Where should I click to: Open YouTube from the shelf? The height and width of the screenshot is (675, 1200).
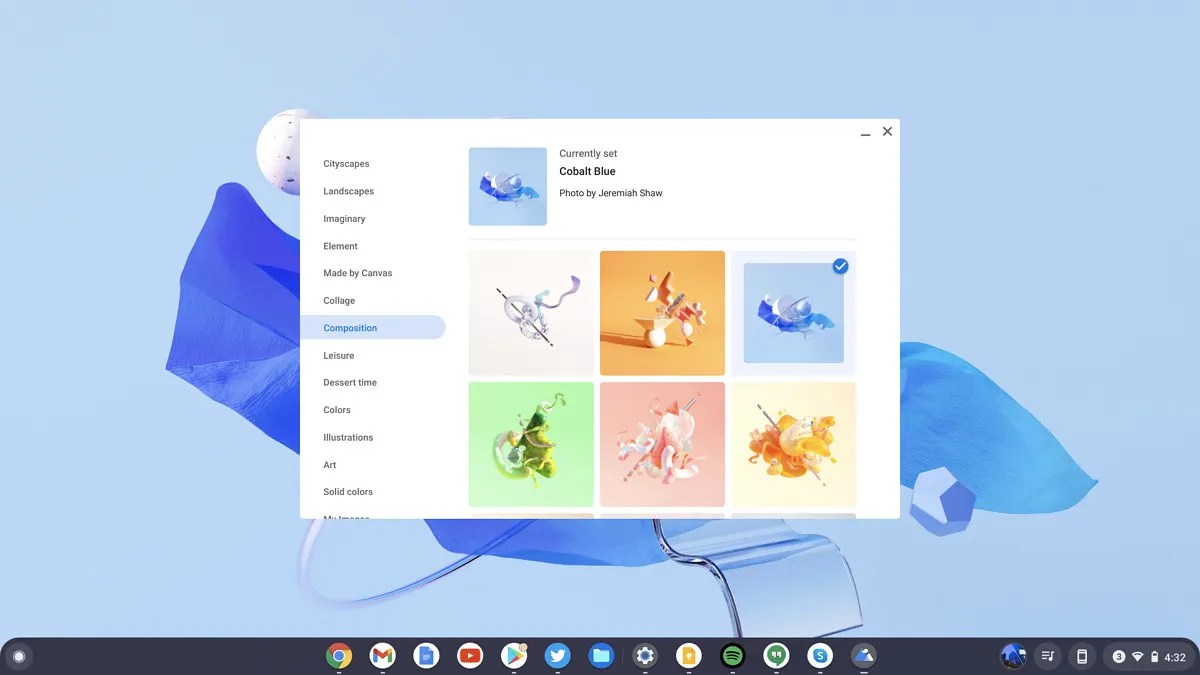click(x=470, y=656)
